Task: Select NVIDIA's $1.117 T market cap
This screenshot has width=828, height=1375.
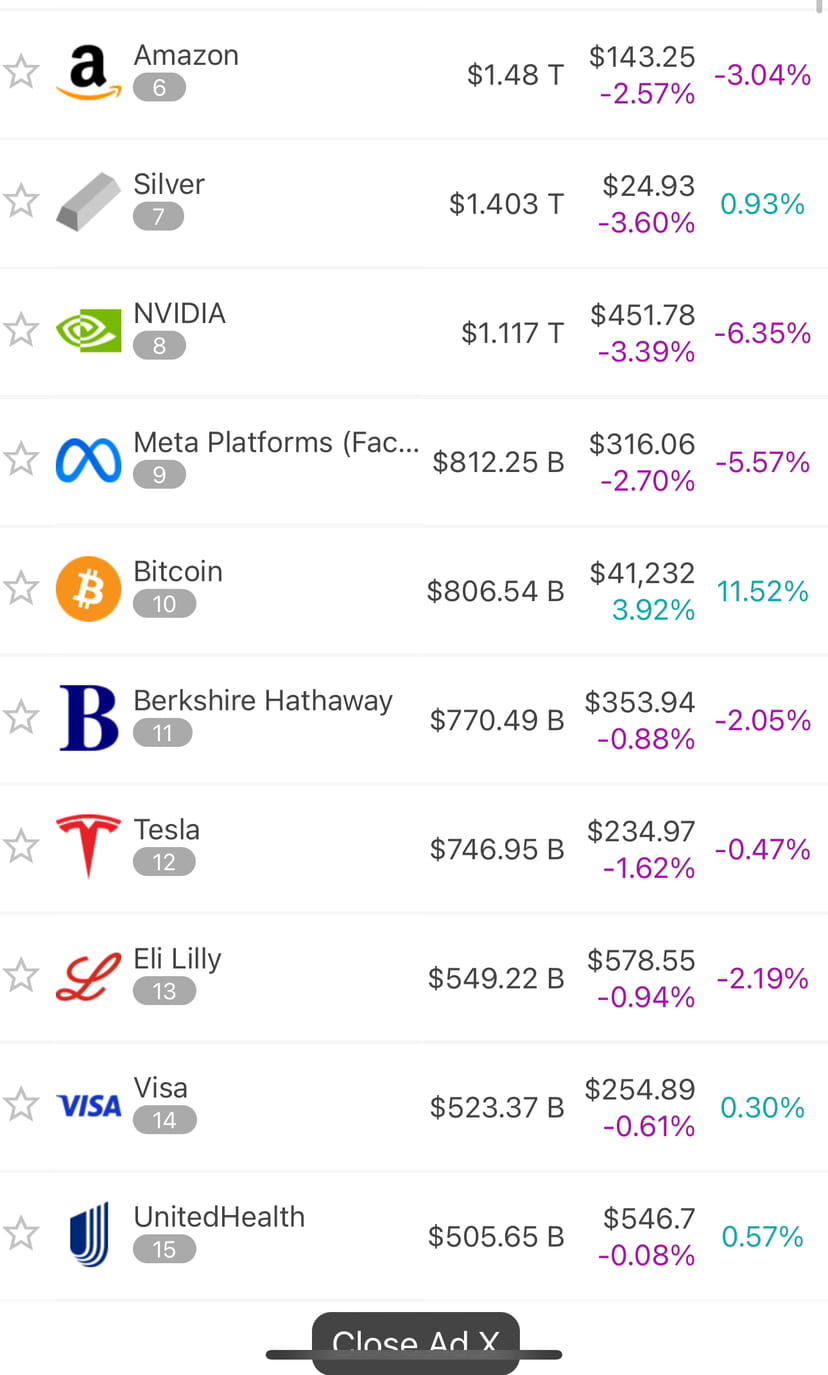Action: (512, 333)
